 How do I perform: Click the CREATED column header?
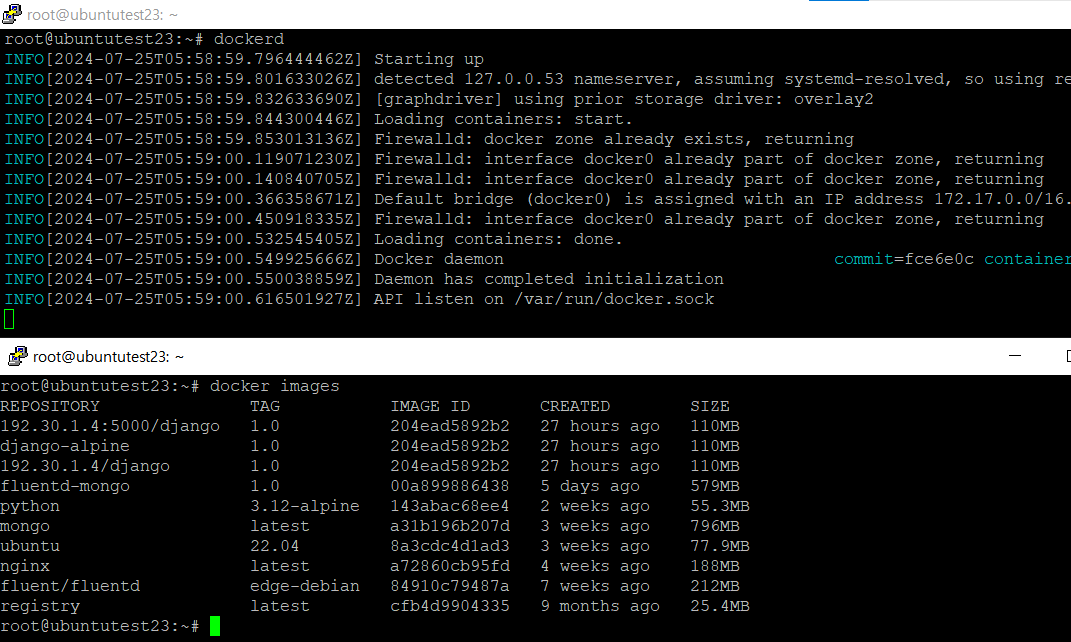tap(575, 406)
